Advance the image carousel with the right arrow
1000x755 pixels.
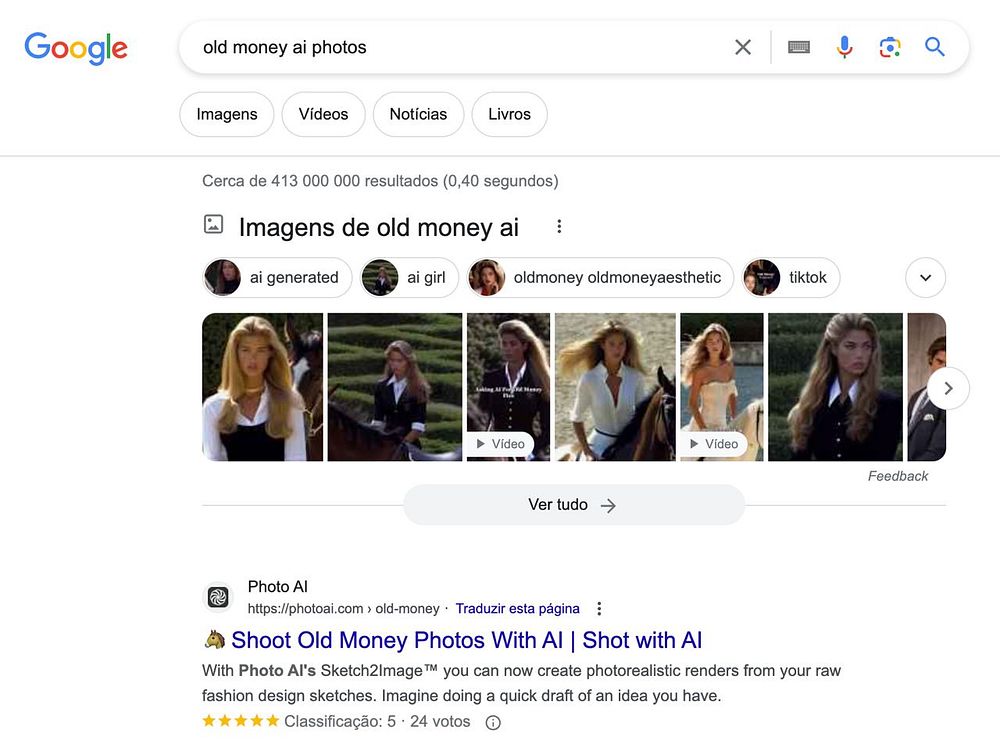[x=948, y=388]
